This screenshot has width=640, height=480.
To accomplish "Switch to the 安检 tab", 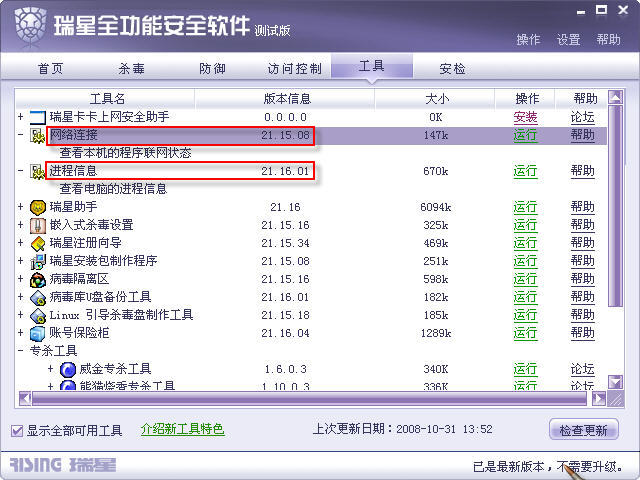I will coord(452,69).
